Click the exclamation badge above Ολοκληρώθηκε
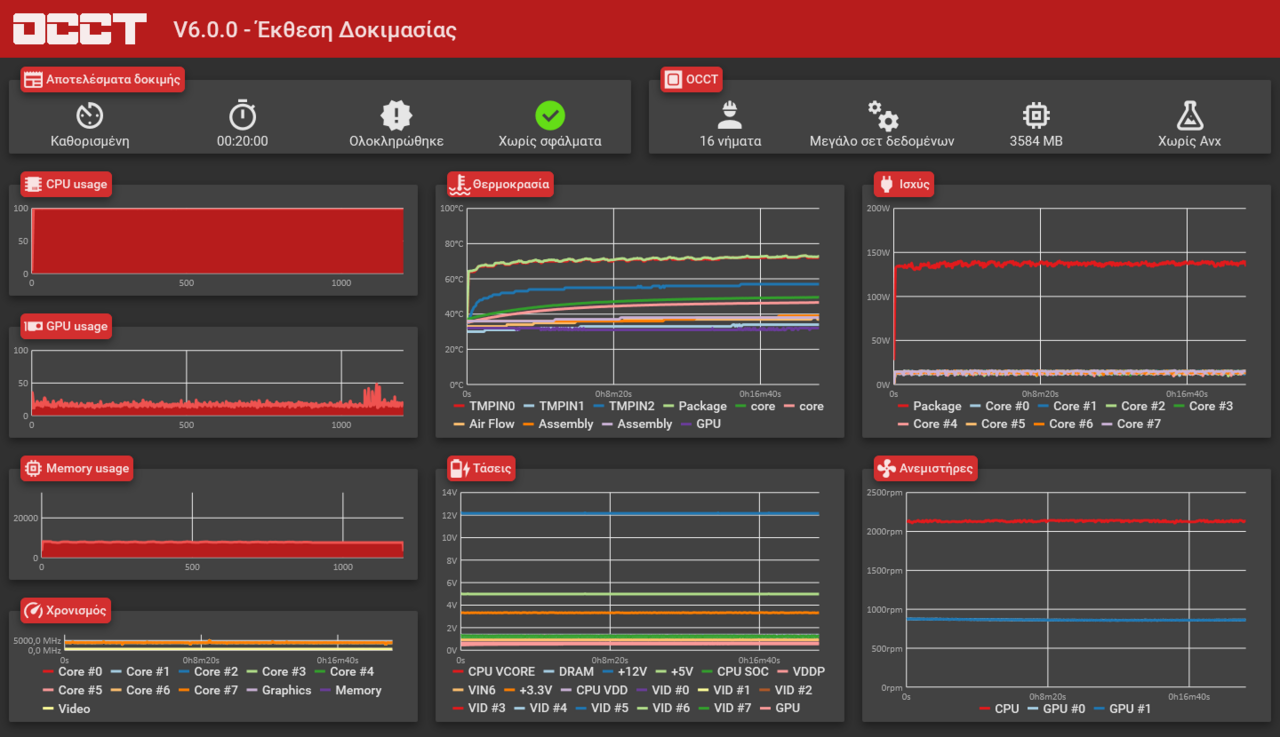 pos(396,115)
